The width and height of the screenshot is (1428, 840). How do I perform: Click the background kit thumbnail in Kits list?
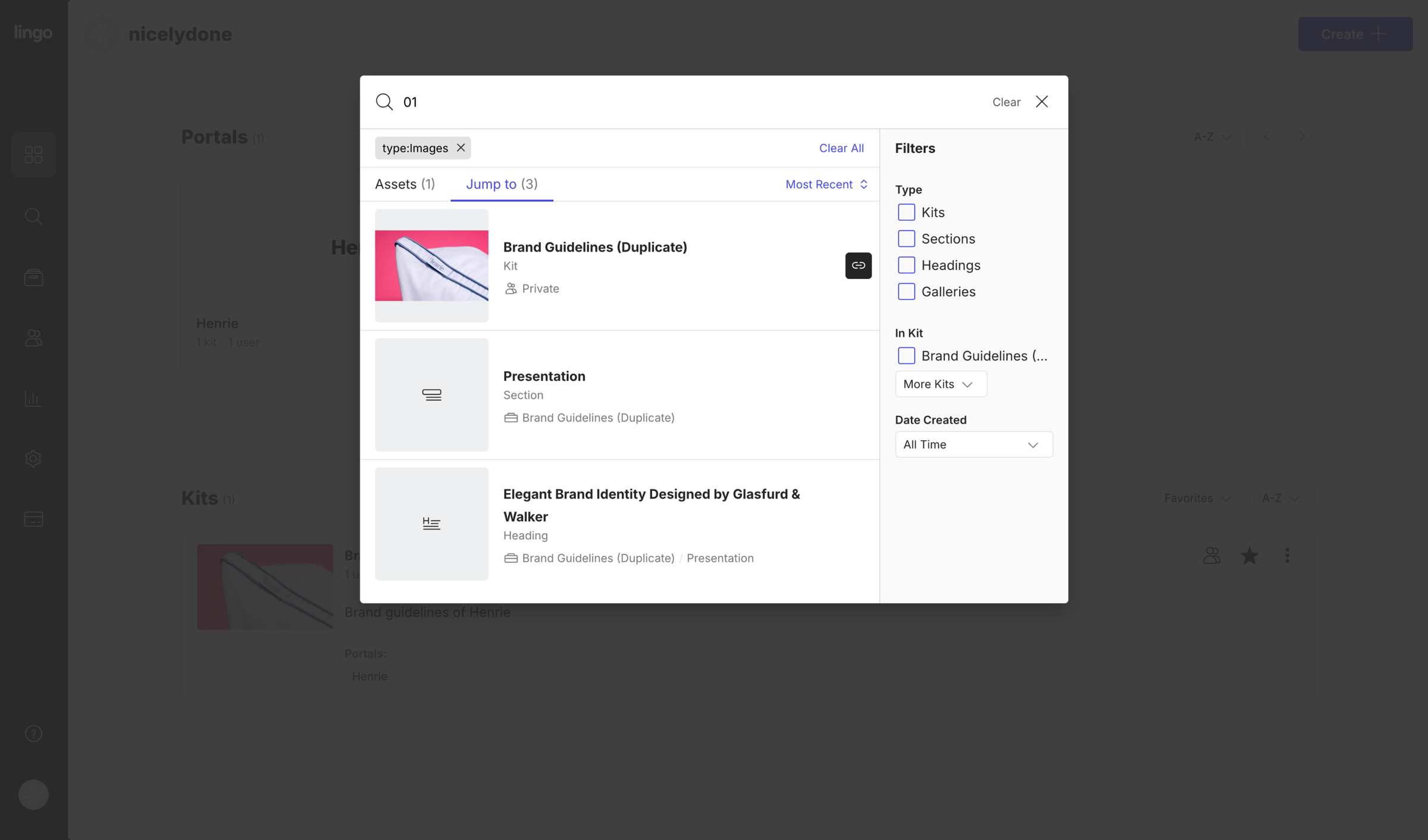point(265,587)
